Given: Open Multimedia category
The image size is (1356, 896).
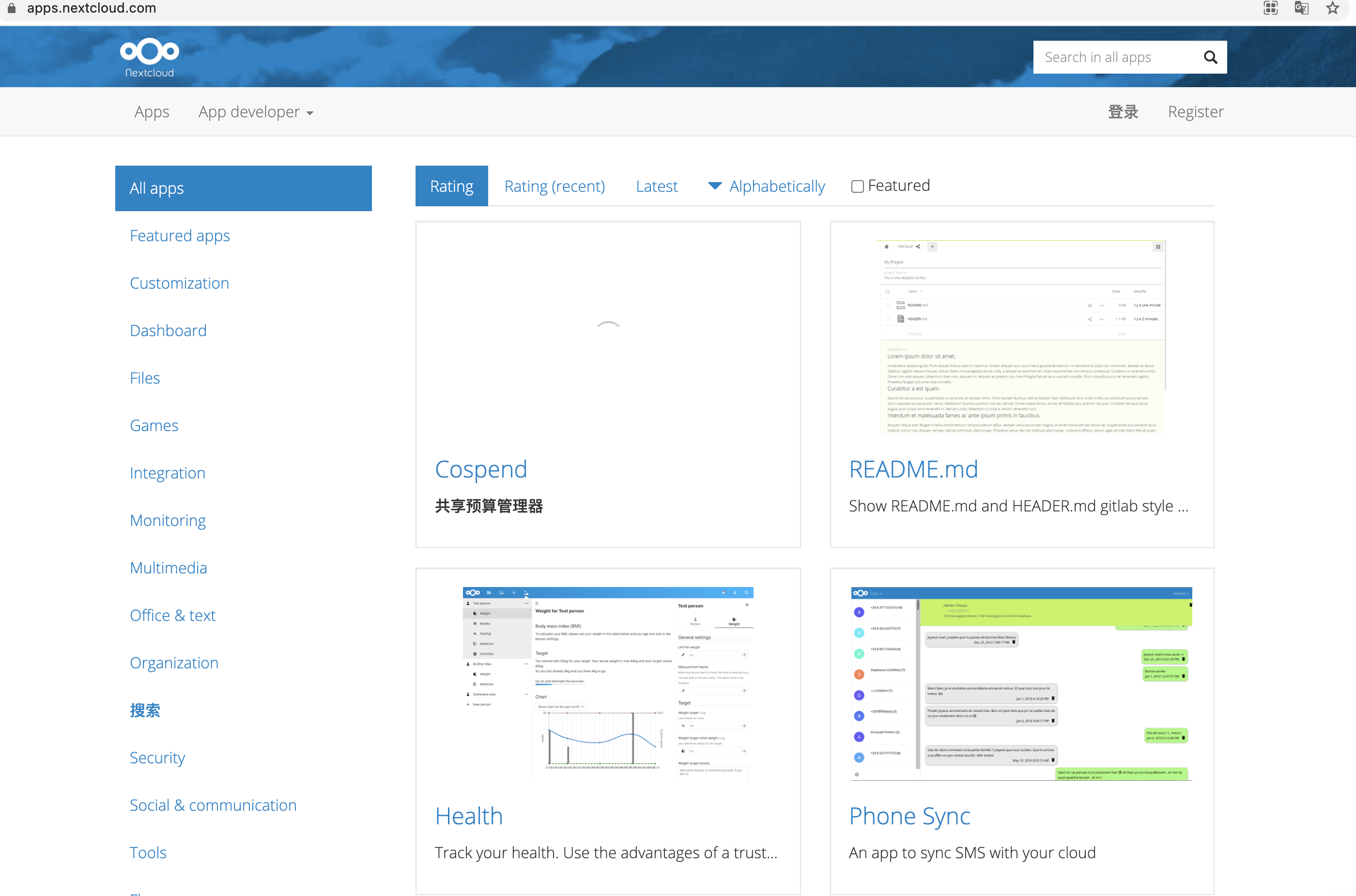Looking at the screenshot, I should click(x=168, y=568).
